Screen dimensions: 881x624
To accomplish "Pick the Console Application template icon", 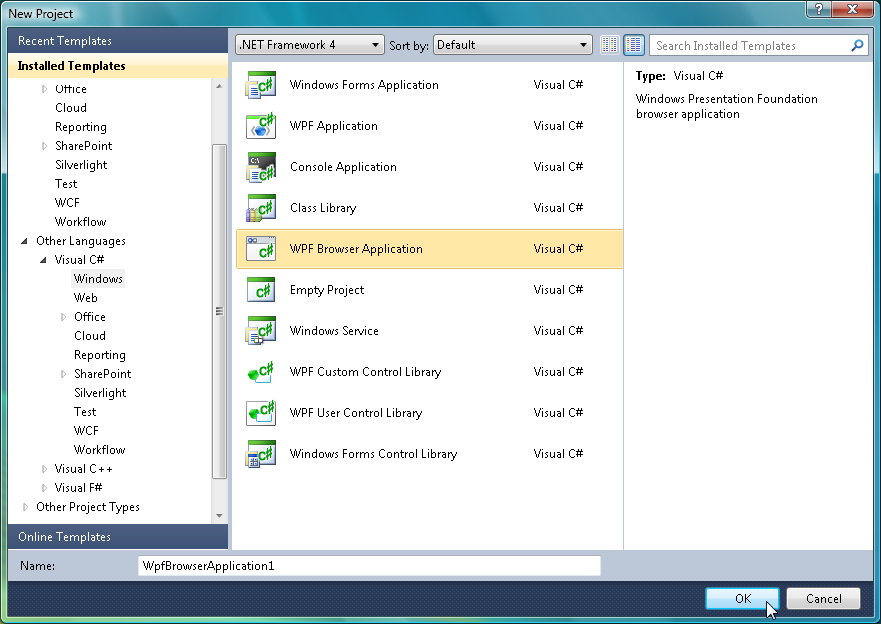I will click(261, 167).
